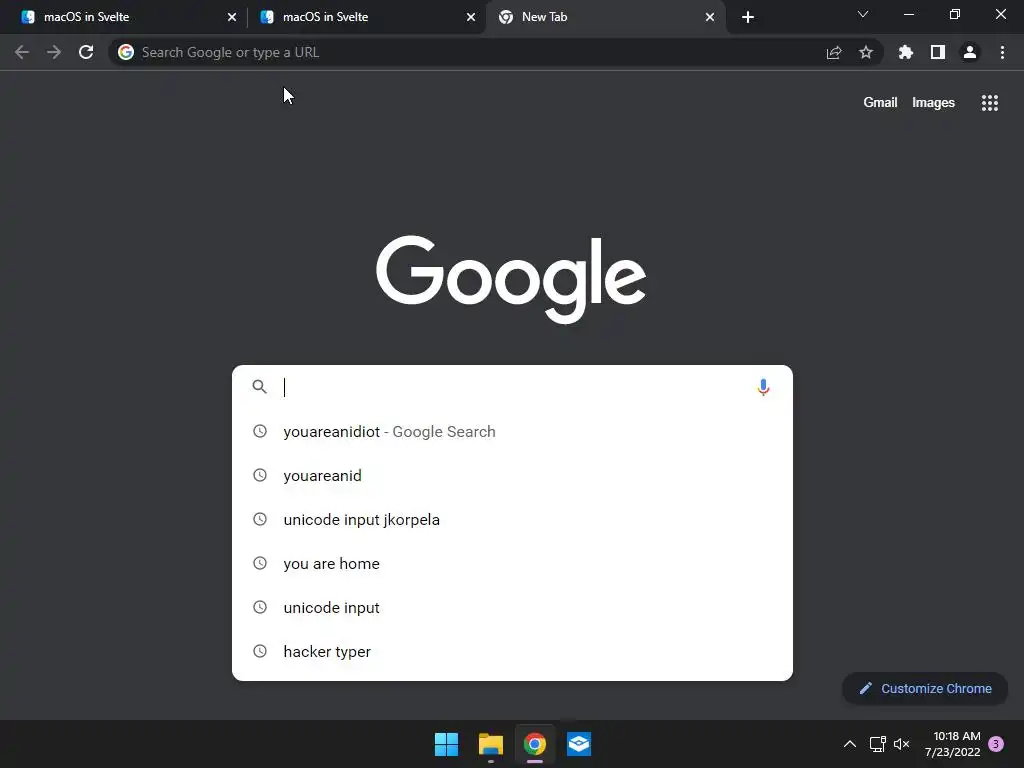The image size is (1024, 768).
Task: Open the blue box app in taskbar
Action: 579,744
